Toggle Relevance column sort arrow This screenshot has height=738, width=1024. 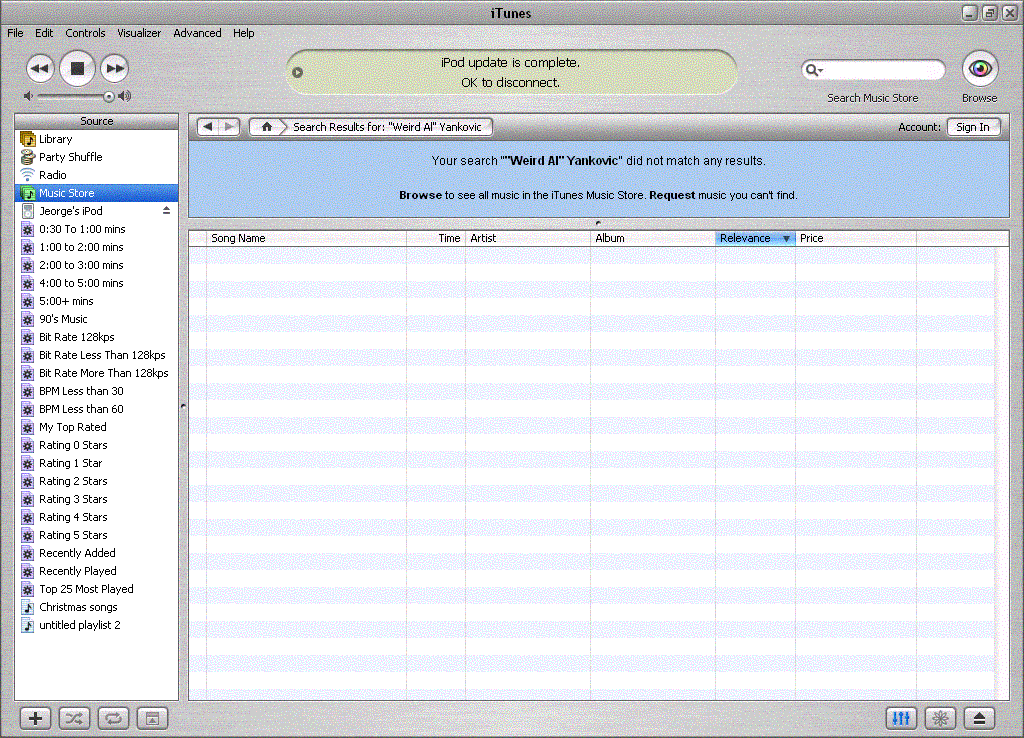point(786,239)
